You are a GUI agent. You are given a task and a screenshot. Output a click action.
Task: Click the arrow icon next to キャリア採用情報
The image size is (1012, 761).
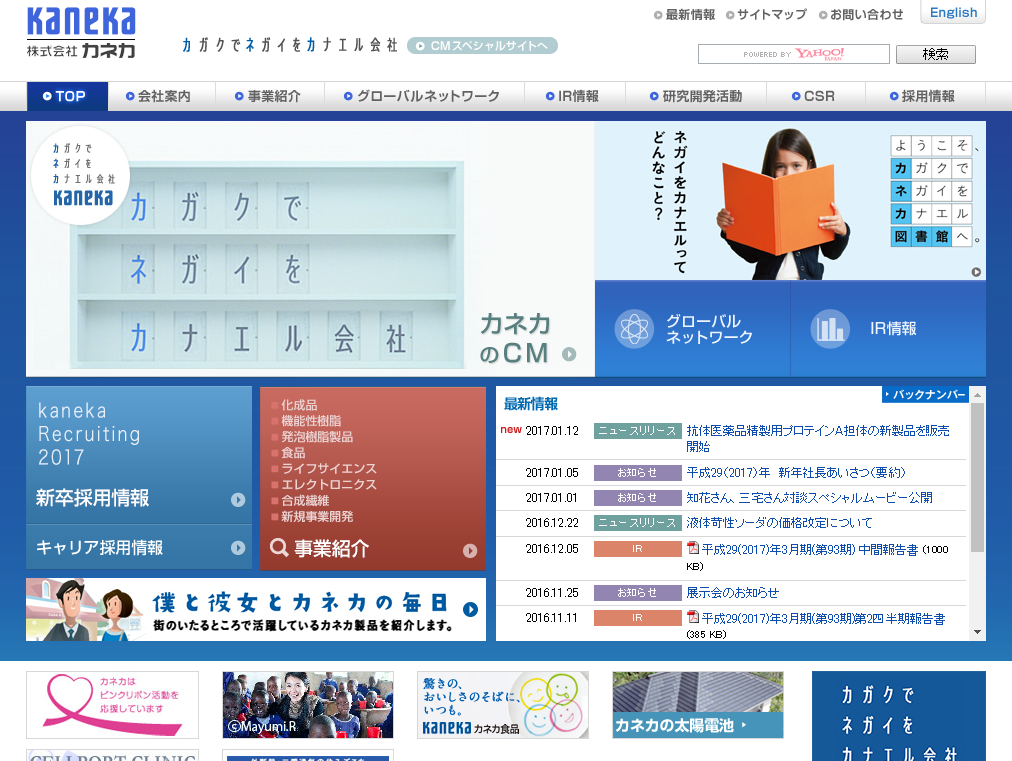(x=238, y=548)
